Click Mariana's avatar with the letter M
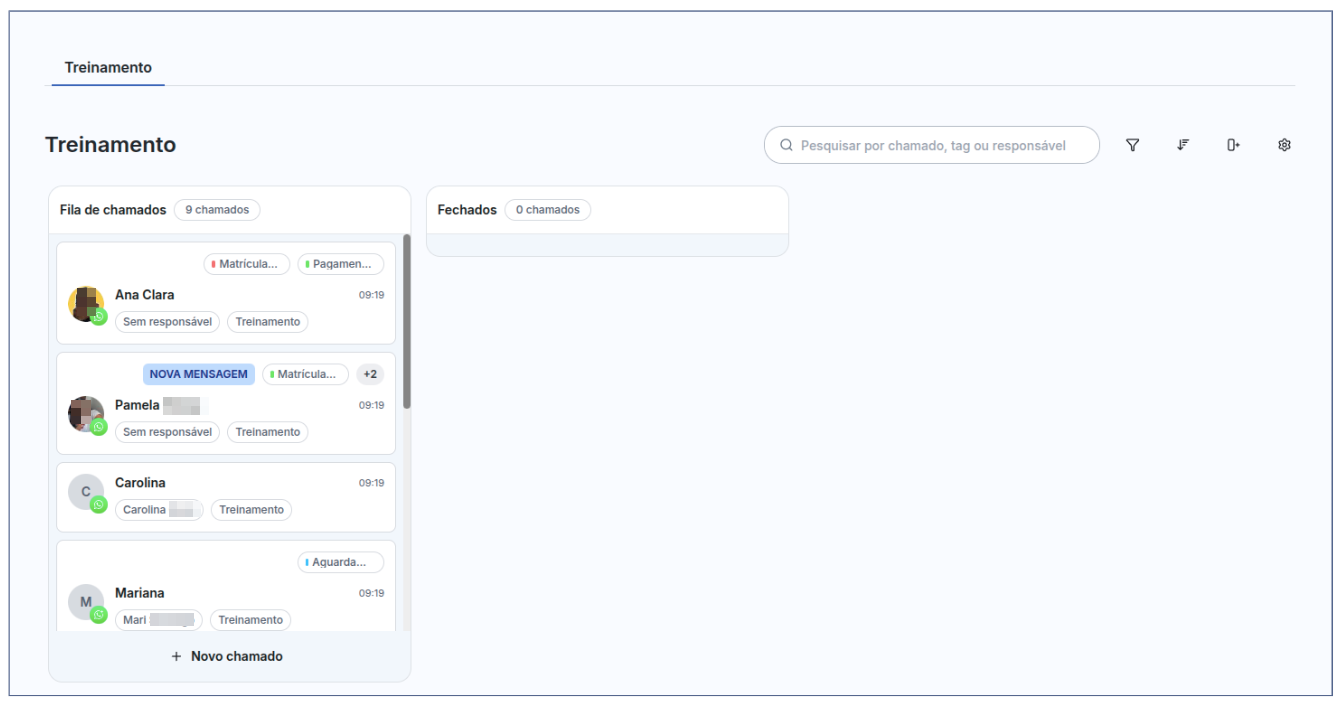The width and height of the screenshot is (1341, 704). point(84,600)
